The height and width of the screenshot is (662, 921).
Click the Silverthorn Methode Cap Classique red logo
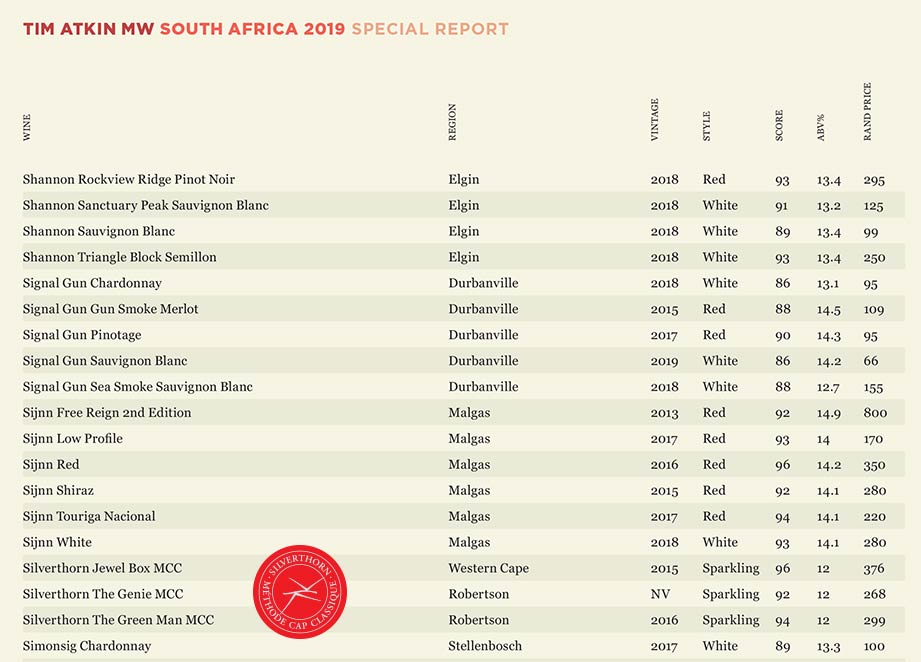(x=300, y=592)
